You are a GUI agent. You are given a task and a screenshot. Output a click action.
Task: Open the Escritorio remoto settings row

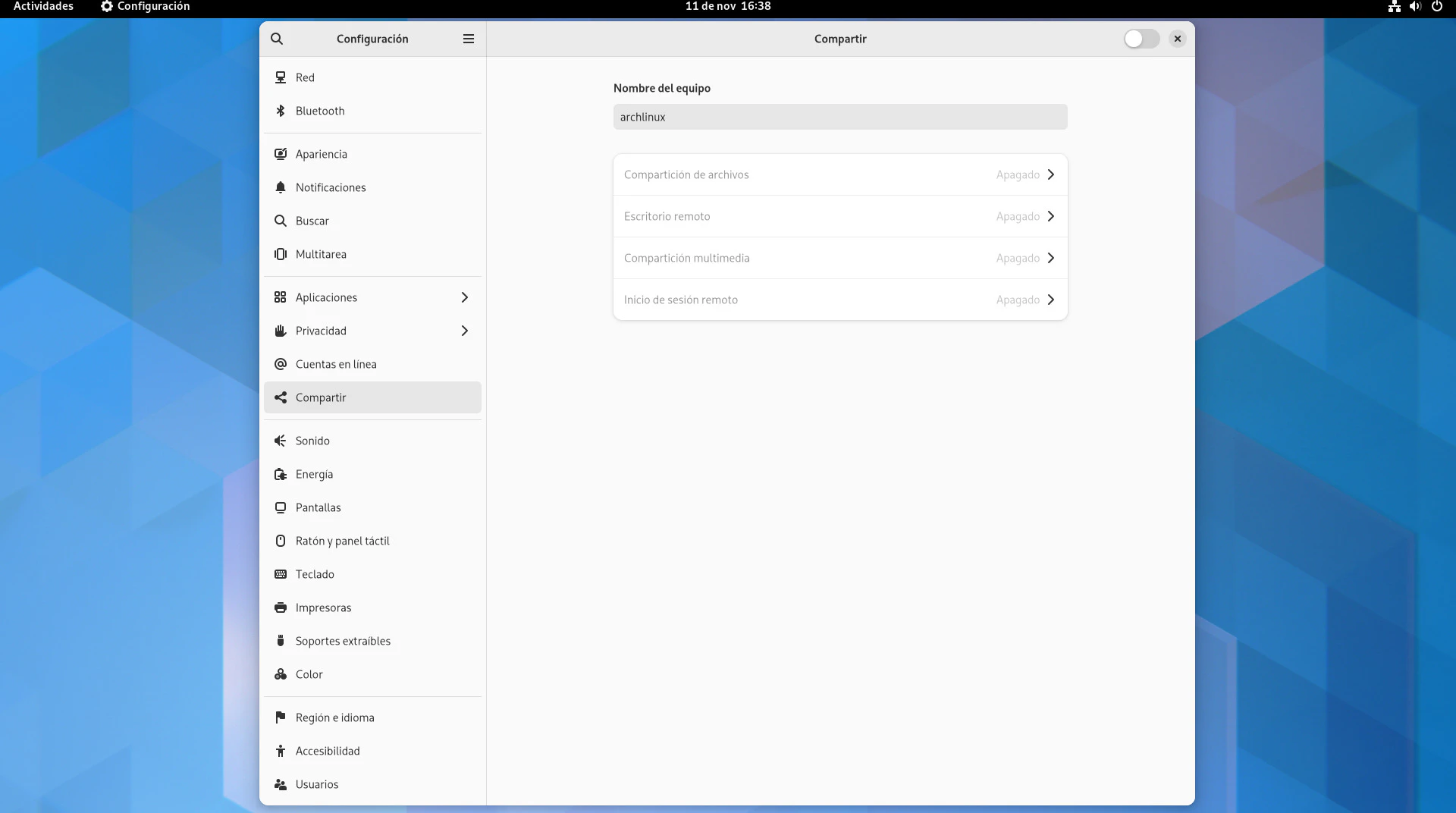[x=839, y=216]
